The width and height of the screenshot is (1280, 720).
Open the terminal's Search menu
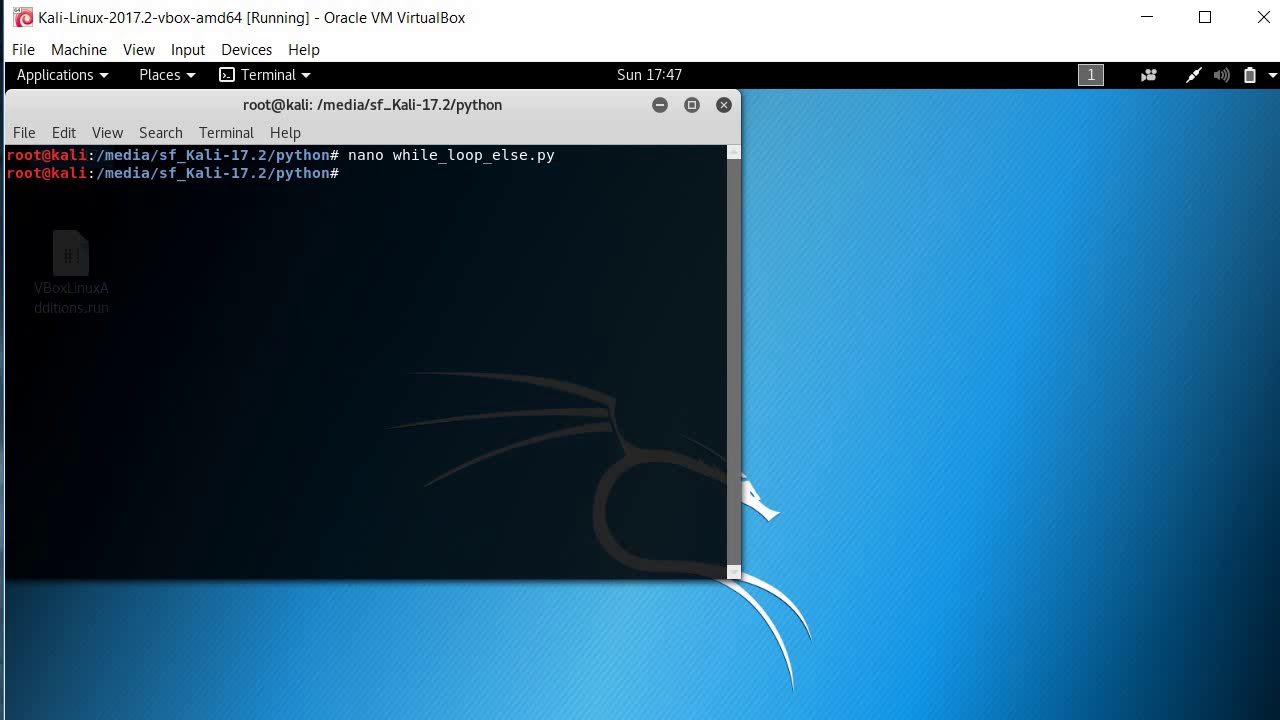pos(161,132)
